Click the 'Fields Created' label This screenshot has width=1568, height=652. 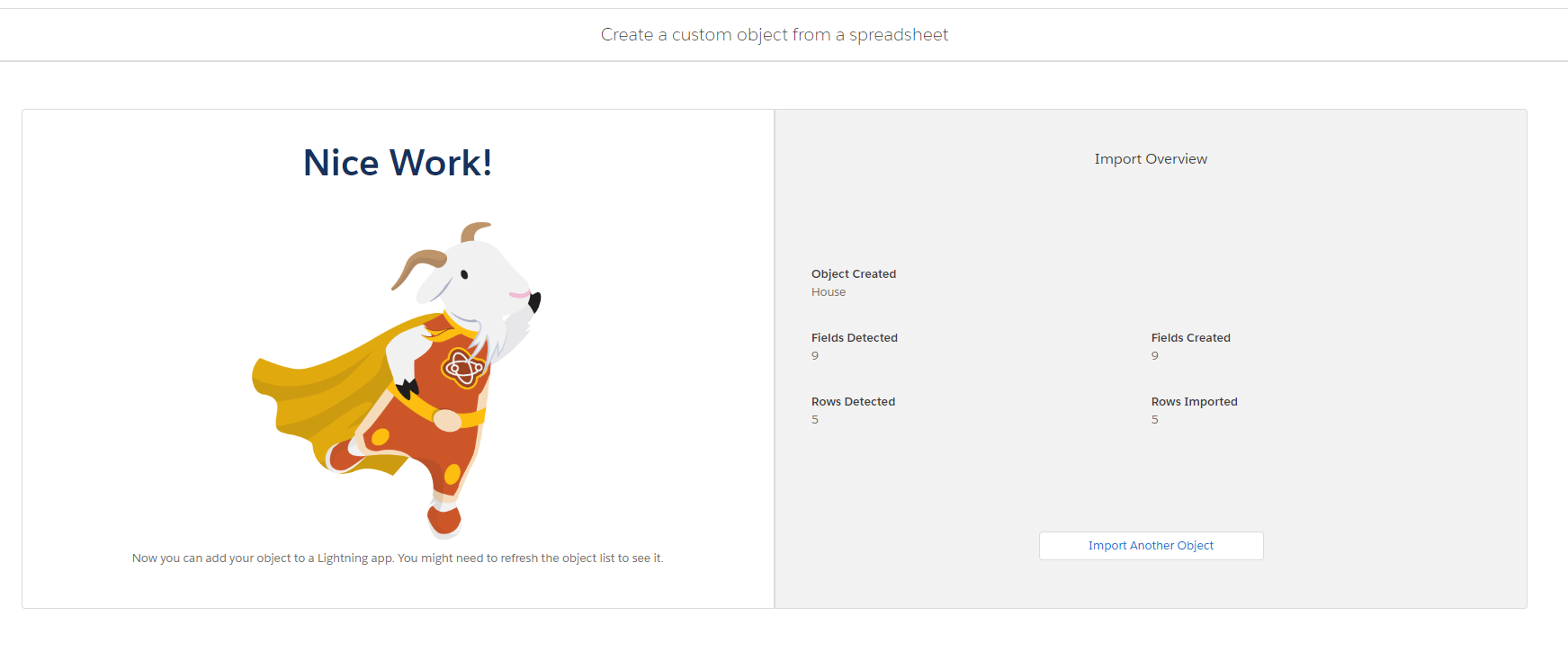pos(1191,338)
